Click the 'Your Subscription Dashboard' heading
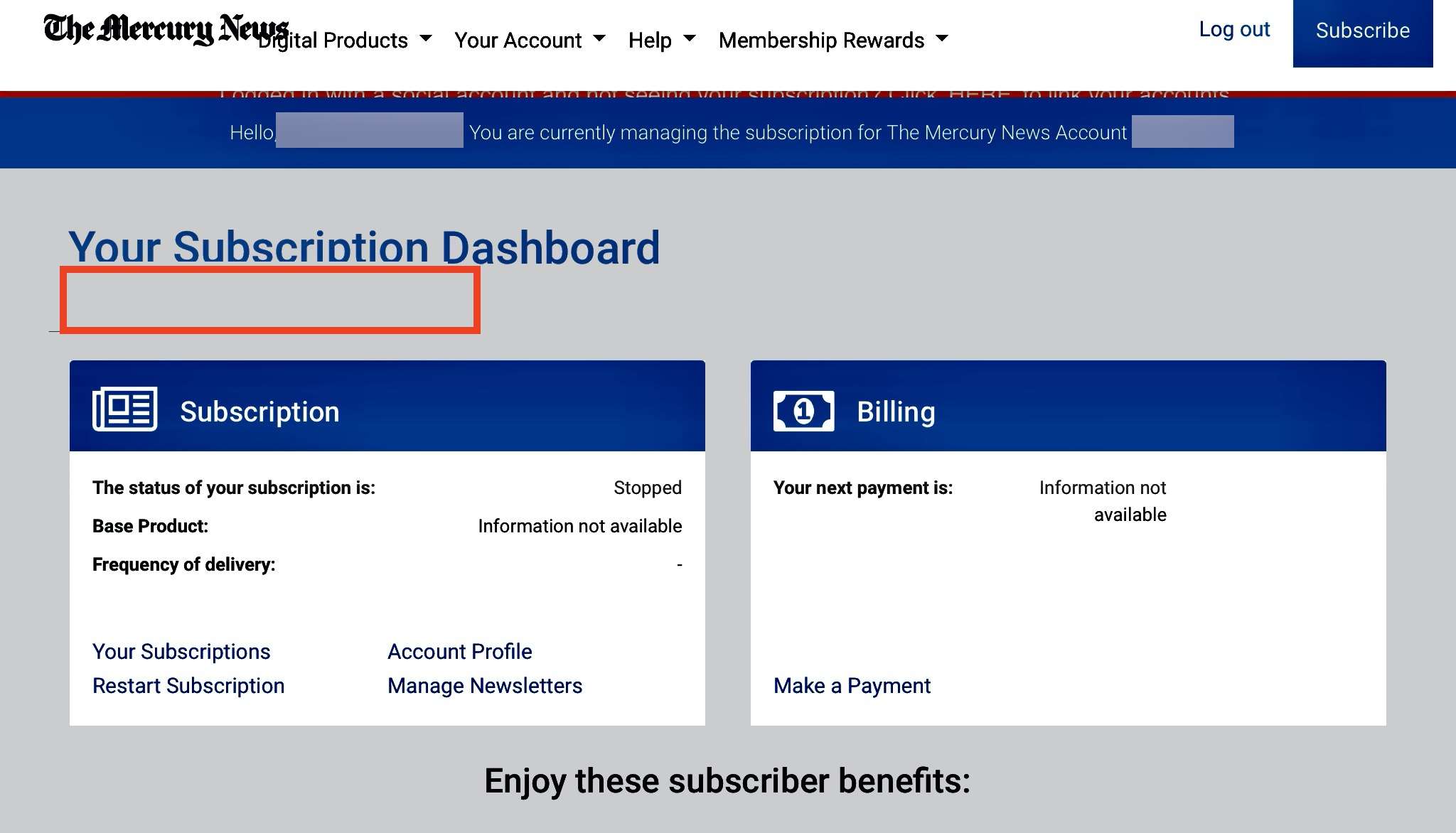1456x833 pixels. tap(364, 247)
